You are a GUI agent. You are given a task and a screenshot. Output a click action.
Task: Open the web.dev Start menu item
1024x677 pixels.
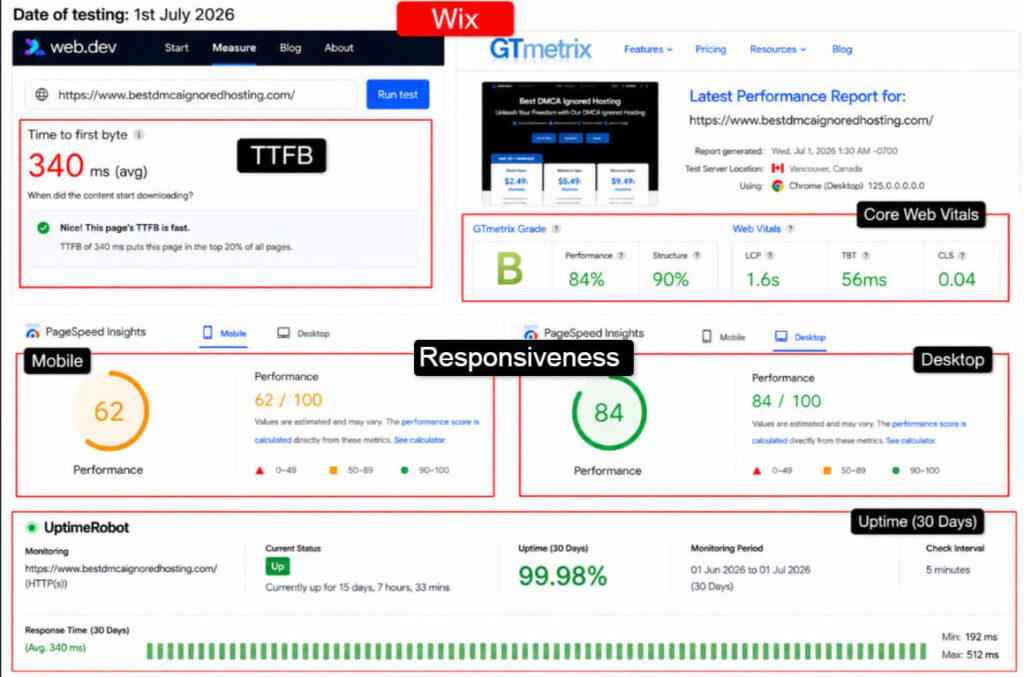pyautogui.click(x=176, y=48)
